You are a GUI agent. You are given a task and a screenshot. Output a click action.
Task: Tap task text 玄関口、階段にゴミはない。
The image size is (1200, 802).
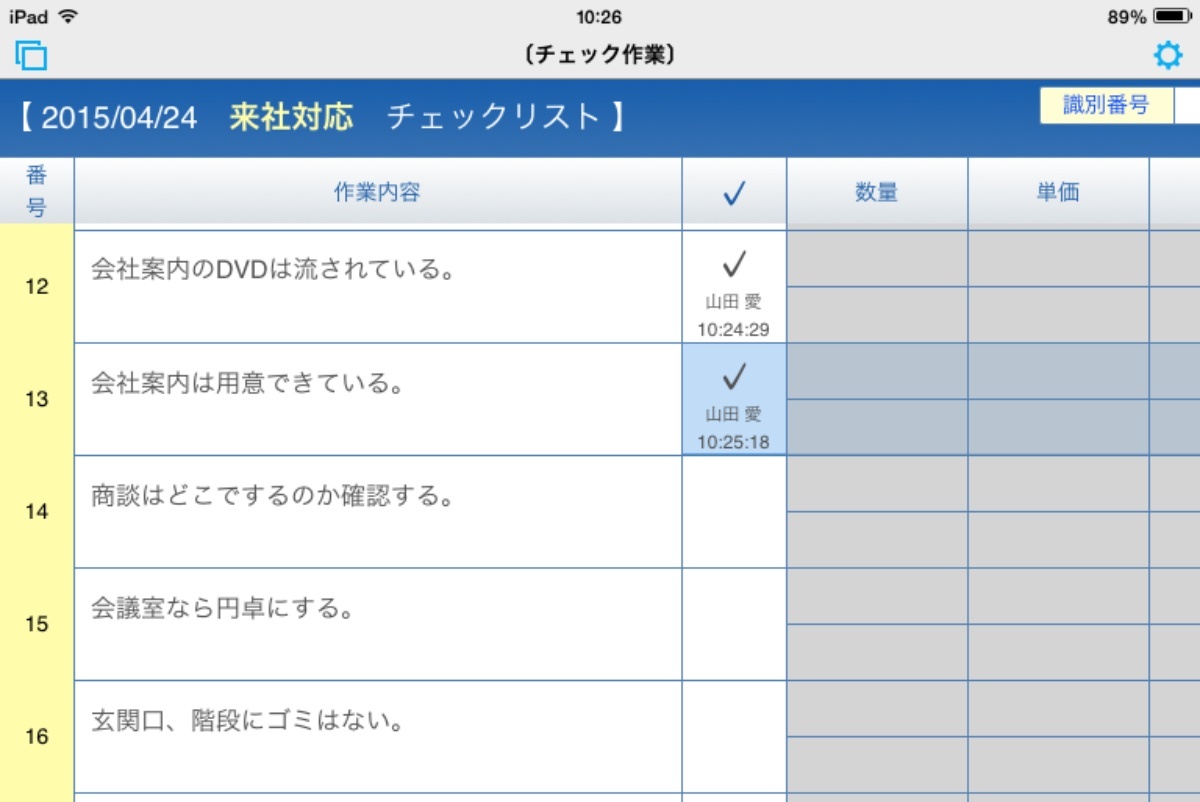[x=247, y=720]
